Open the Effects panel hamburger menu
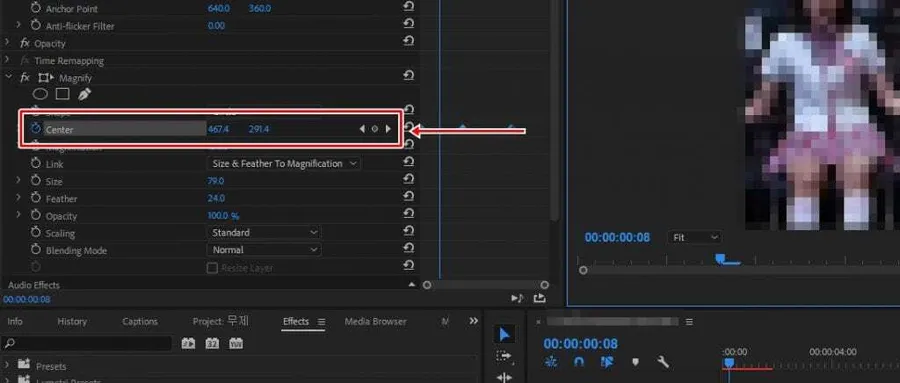This screenshot has height=383, width=900. click(321, 322)
